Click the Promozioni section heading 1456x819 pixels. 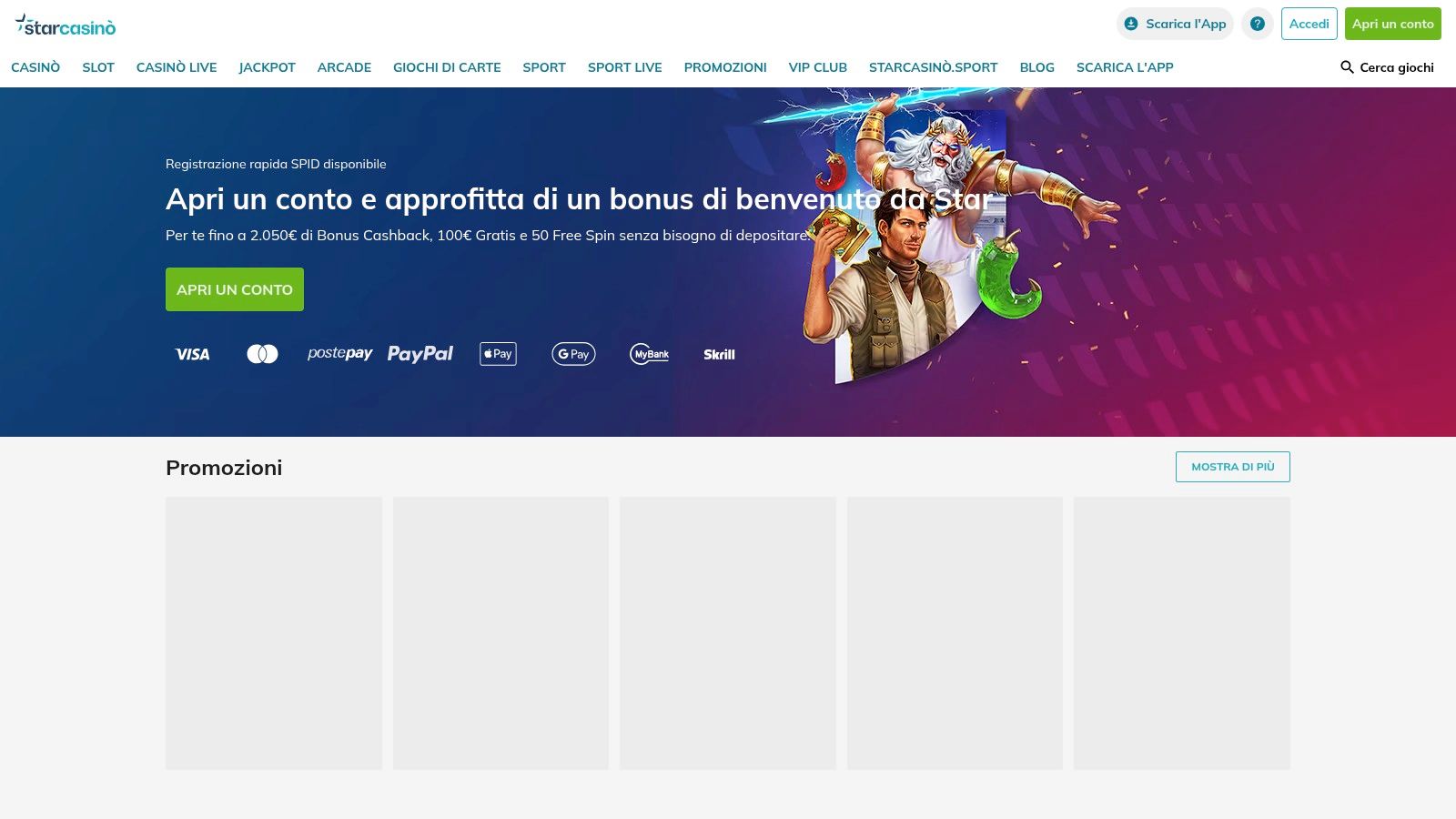pyautogui.click(x=224, y=468)
